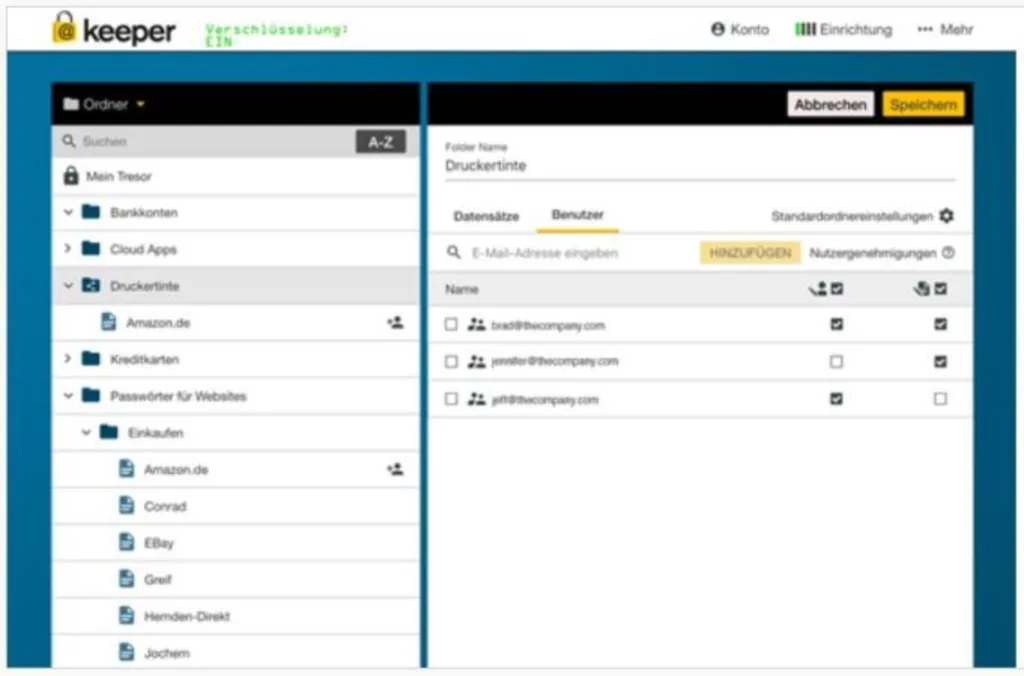Toggle the manage-records header checkbox

tap(940, 289)
